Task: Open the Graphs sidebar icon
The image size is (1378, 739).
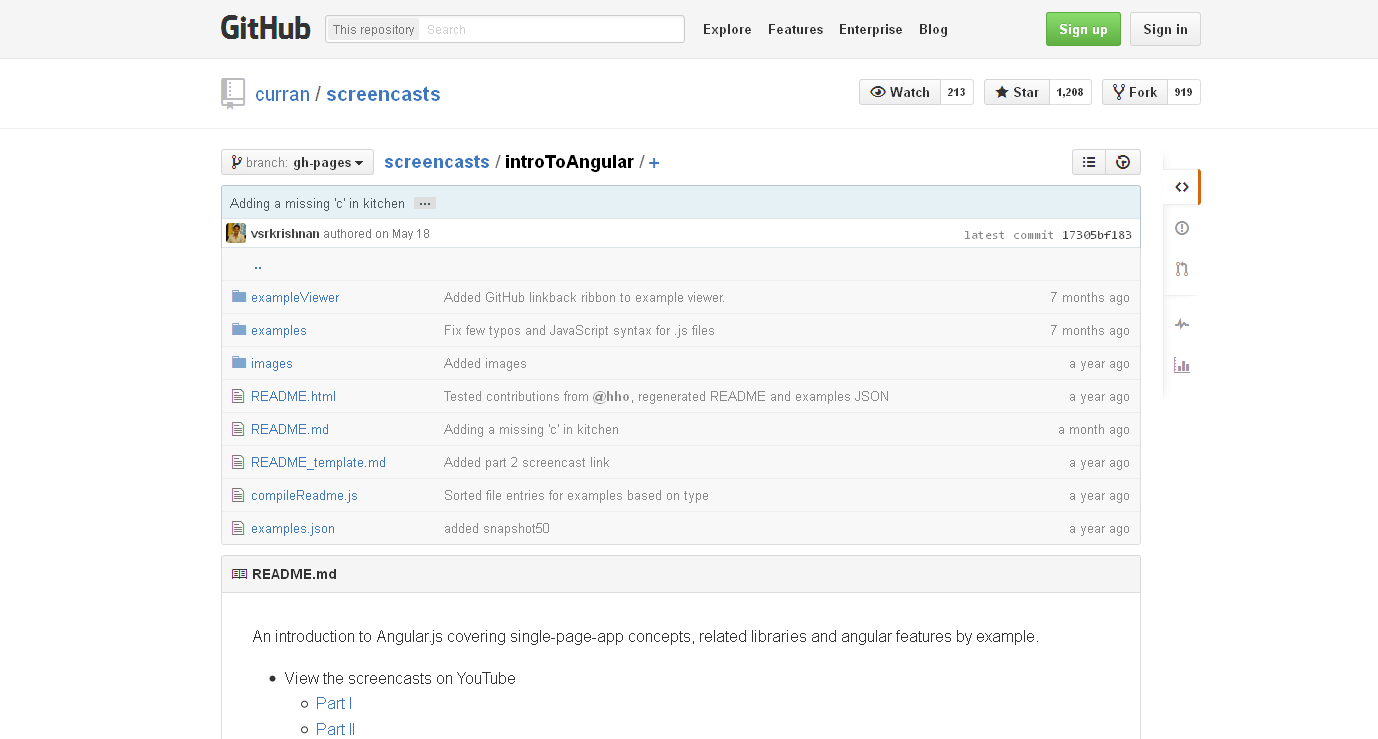Action: (1182, 366)
